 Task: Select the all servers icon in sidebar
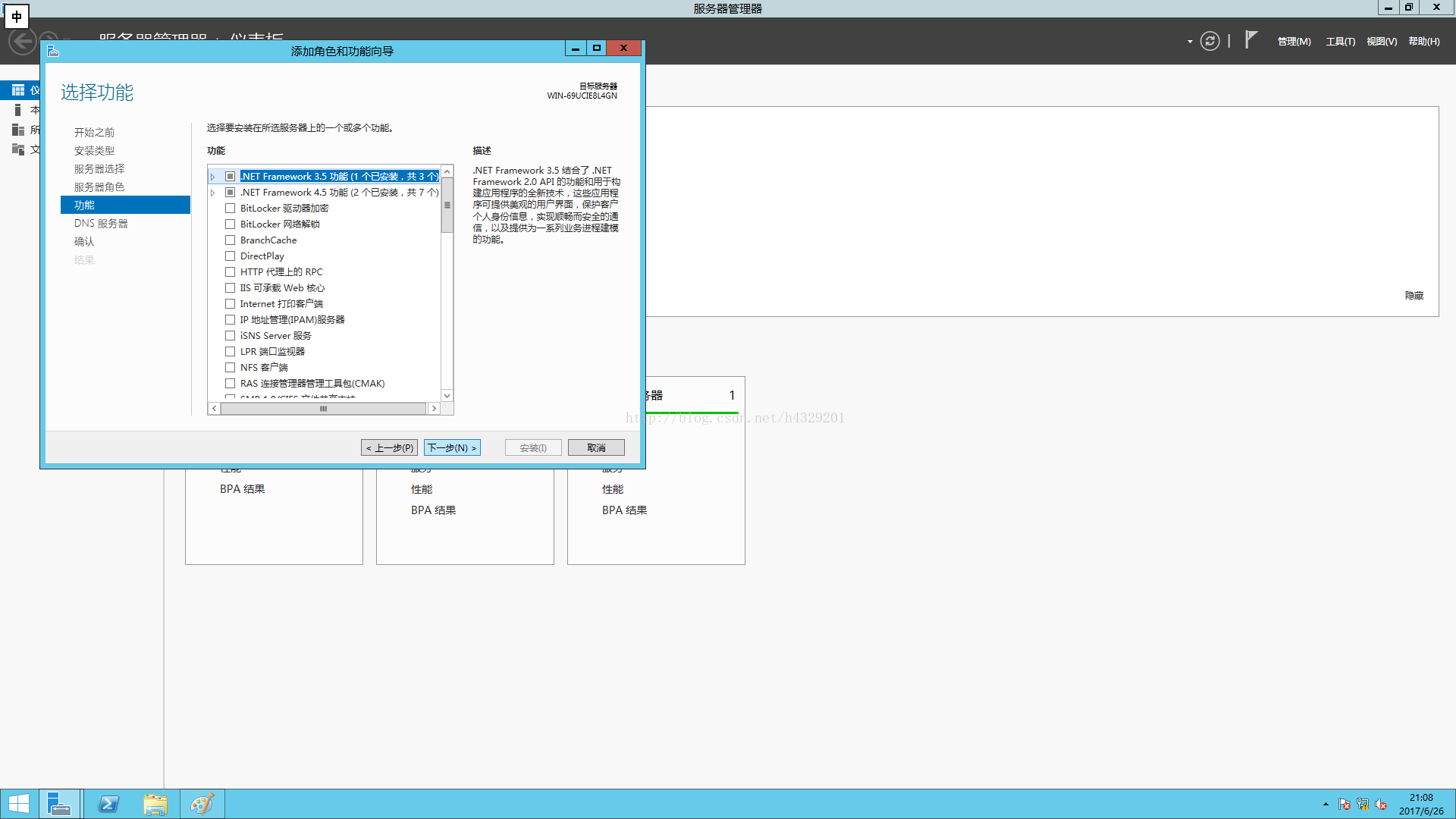tap(18, 130)
